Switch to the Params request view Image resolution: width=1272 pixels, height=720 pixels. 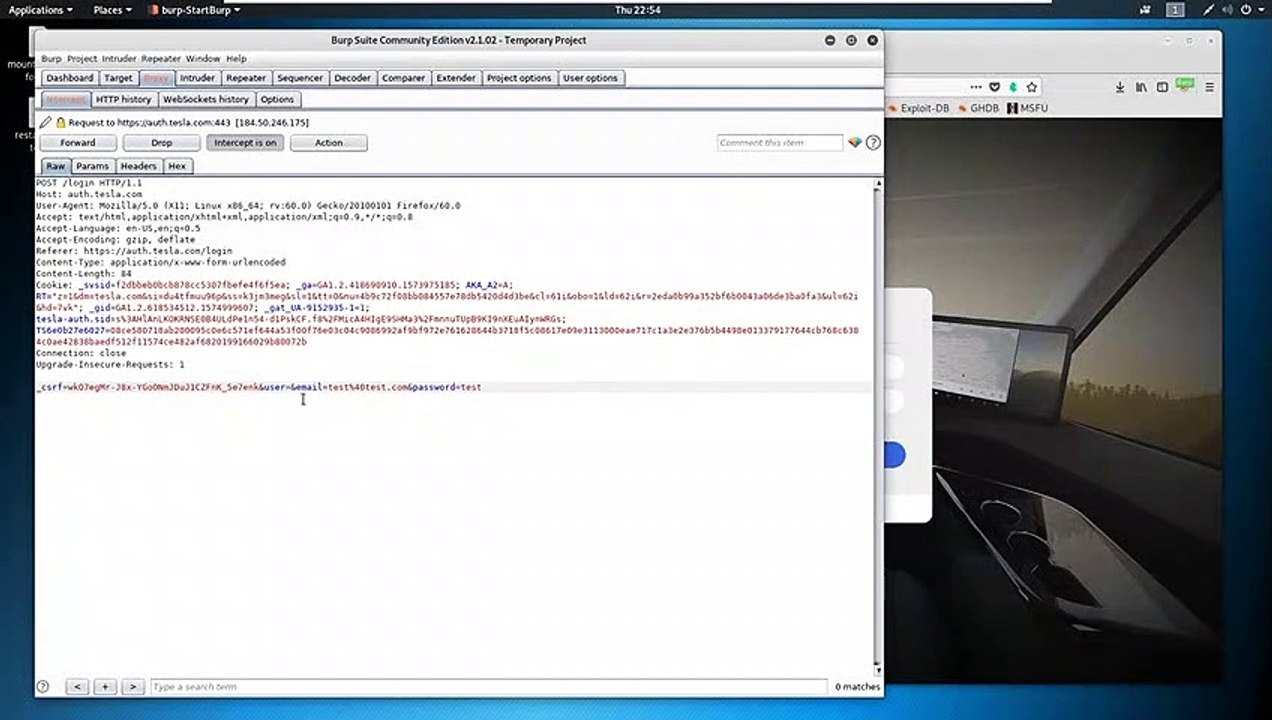point(92,166)
